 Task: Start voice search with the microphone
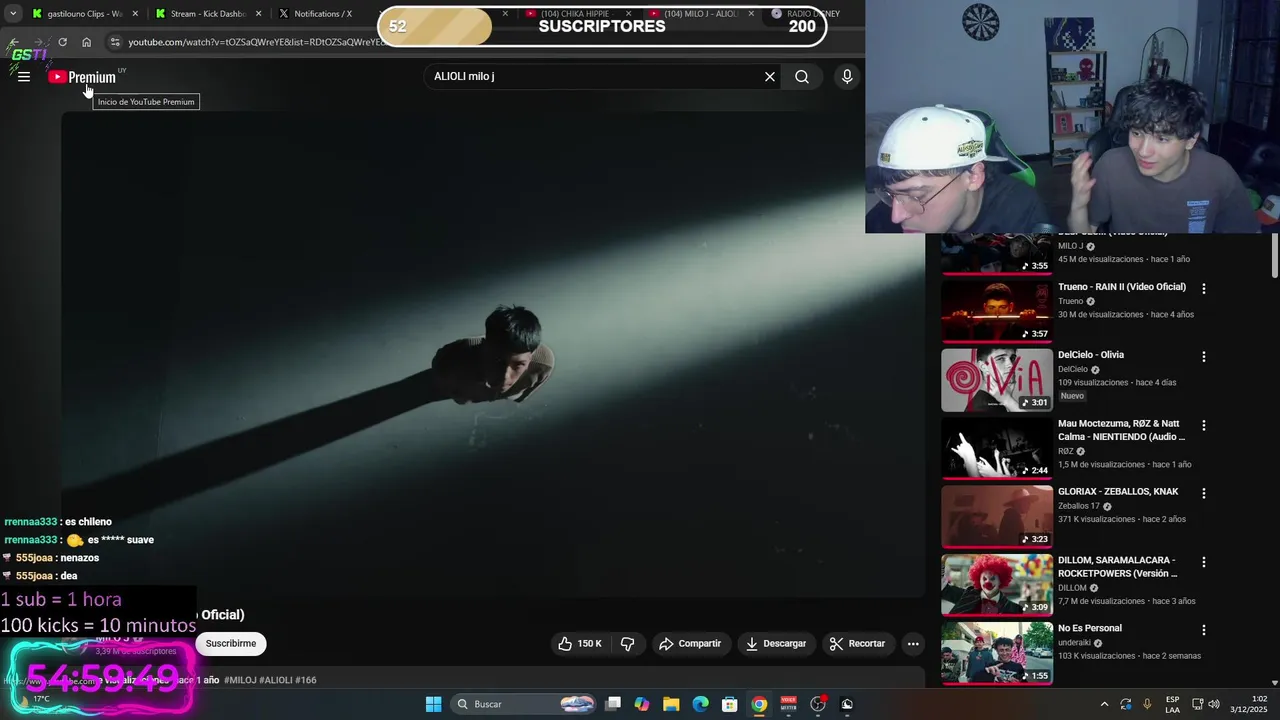click(x=847, y=77)
